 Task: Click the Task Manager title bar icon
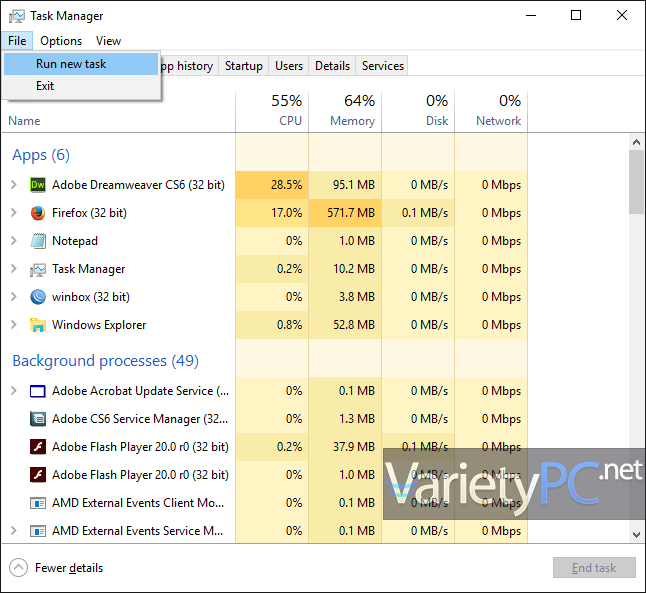[16, 16]
